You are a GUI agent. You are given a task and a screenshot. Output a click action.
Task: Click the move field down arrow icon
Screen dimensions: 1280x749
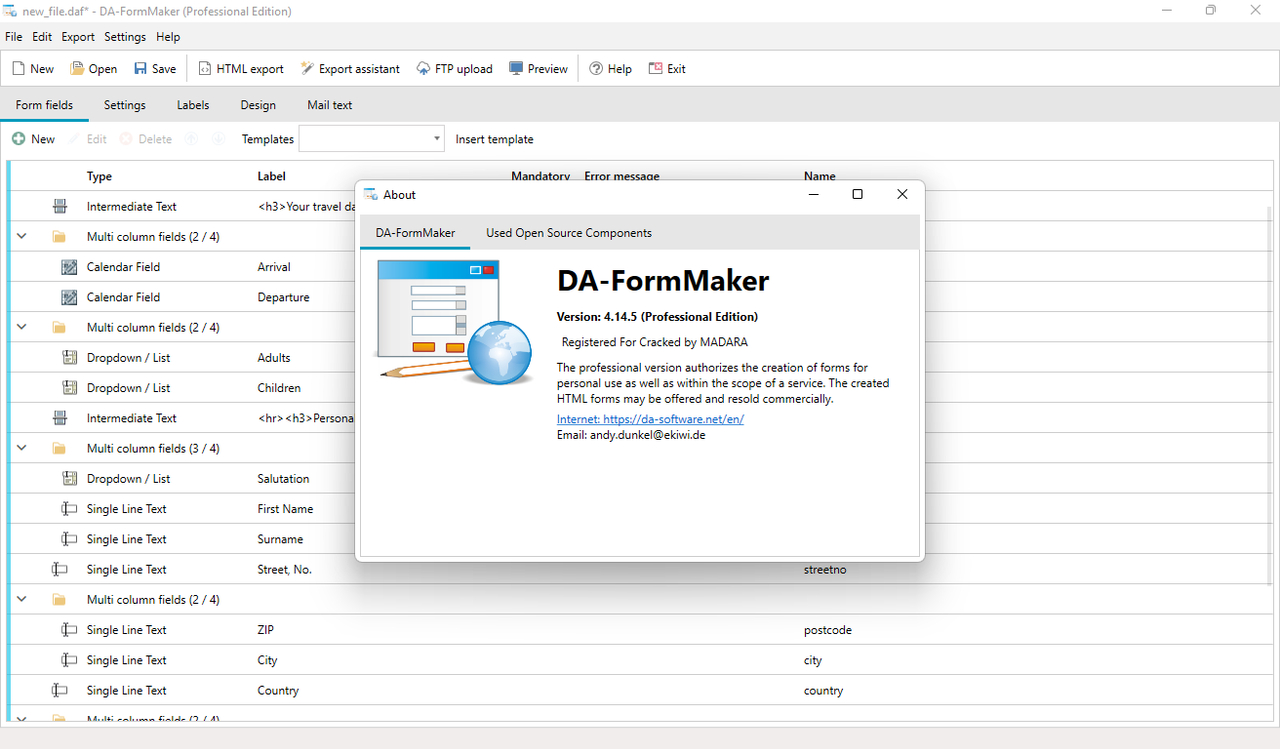point(218,139)
